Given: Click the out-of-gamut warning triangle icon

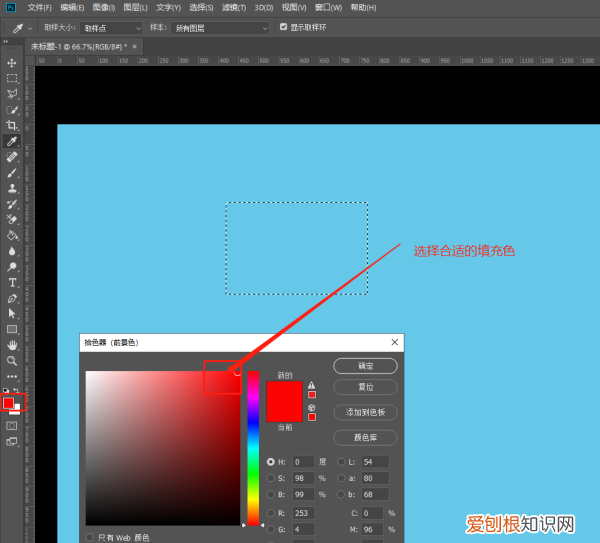Looking at the screenshot, I should 312,384.
